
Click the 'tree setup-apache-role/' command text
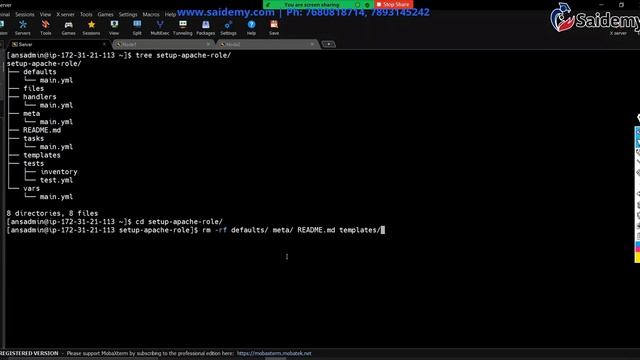[183, 55]
